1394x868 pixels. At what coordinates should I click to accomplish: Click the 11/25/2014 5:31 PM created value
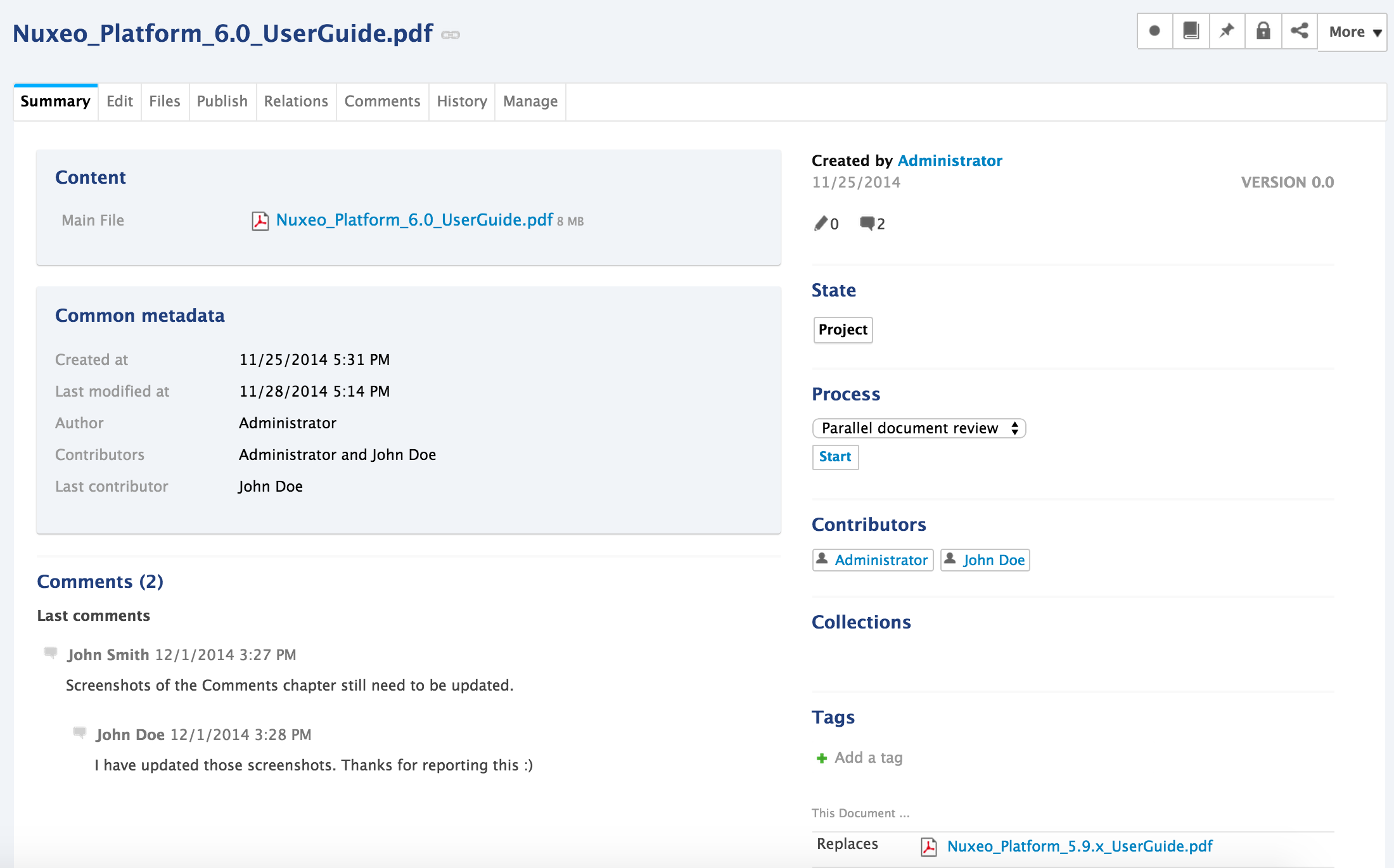(314, 360)
